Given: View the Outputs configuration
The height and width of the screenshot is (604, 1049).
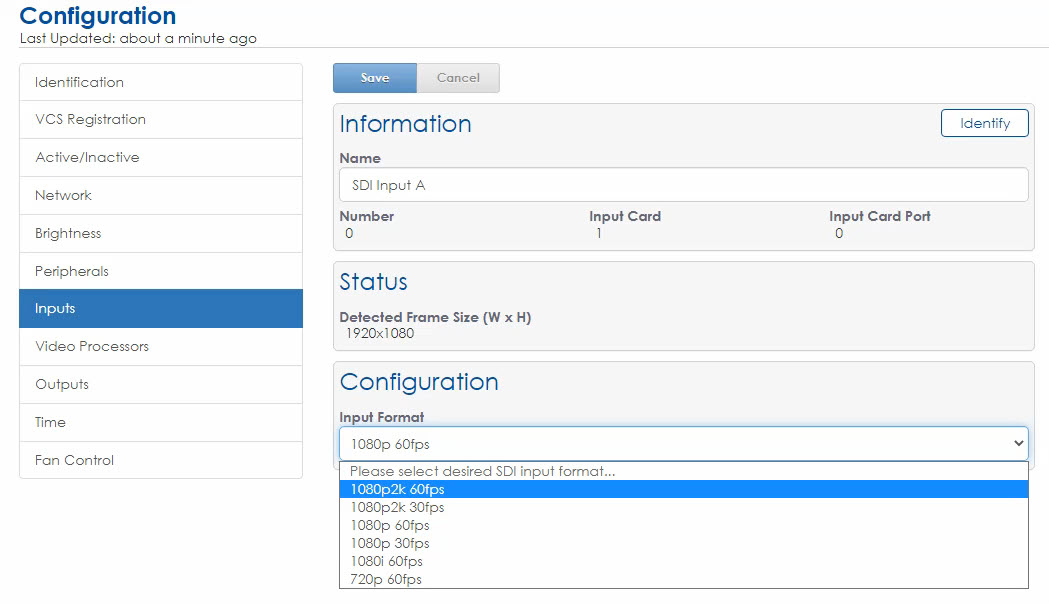Looking at the screenshot, I should point(160,384).
